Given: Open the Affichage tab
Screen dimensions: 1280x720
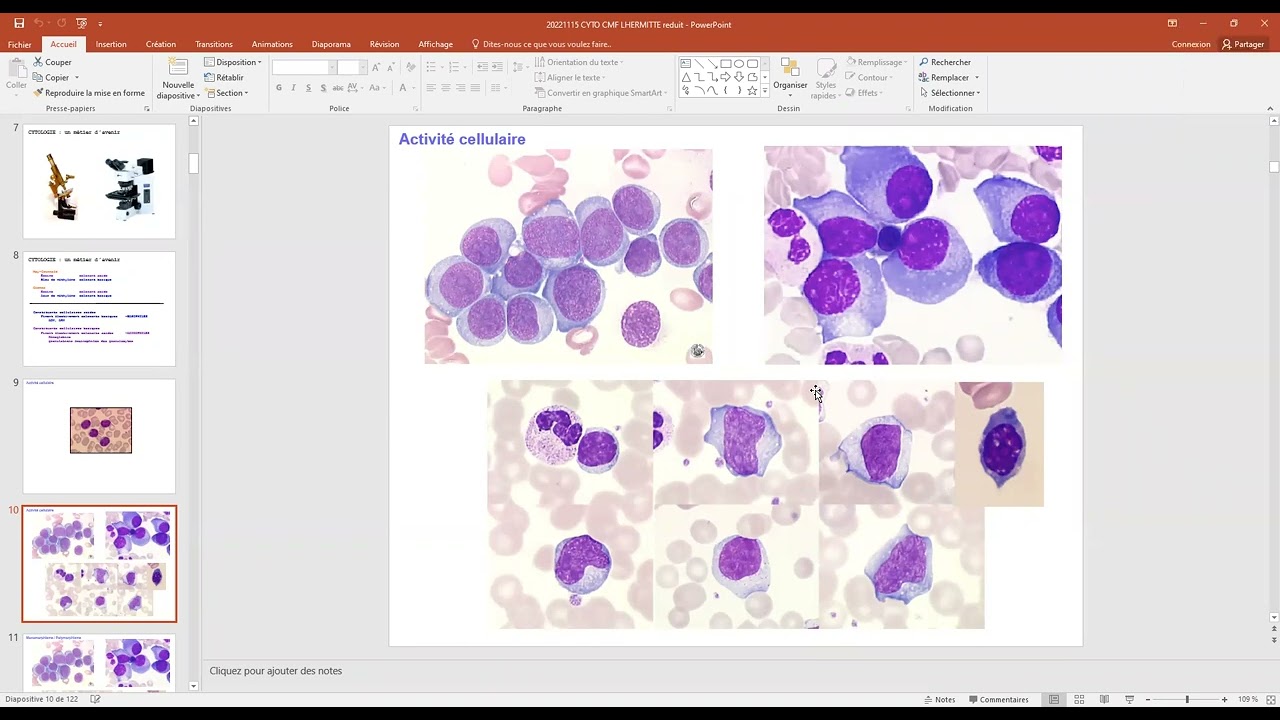Looking at the screenshot, I should (435, 44).
